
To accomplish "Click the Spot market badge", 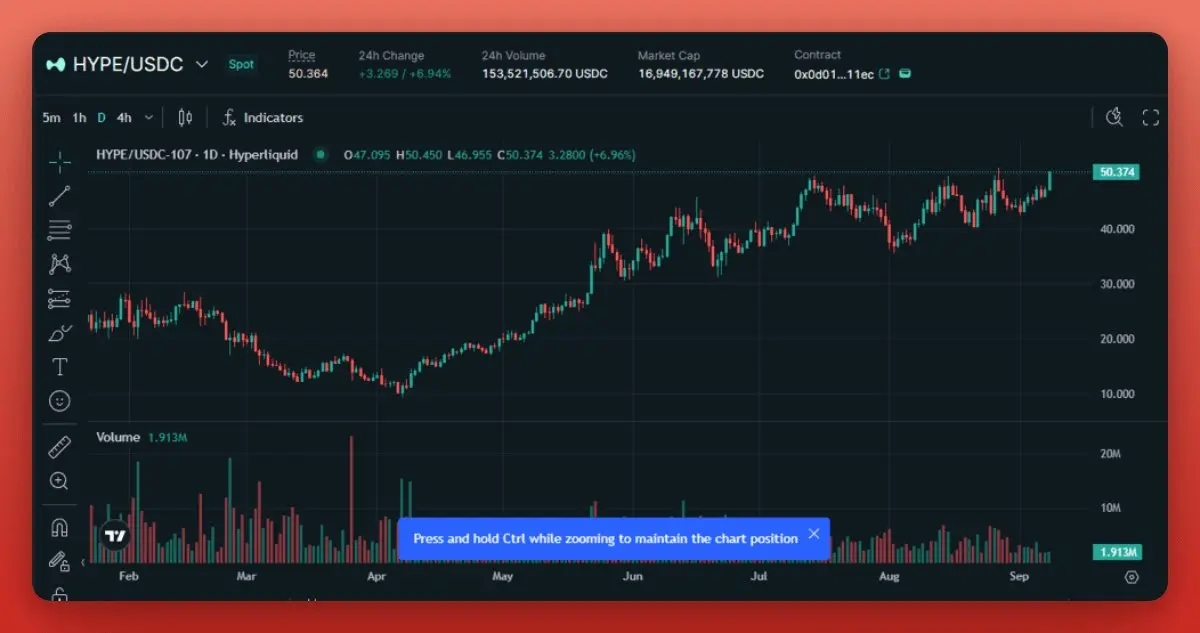I will coord(241,64).
